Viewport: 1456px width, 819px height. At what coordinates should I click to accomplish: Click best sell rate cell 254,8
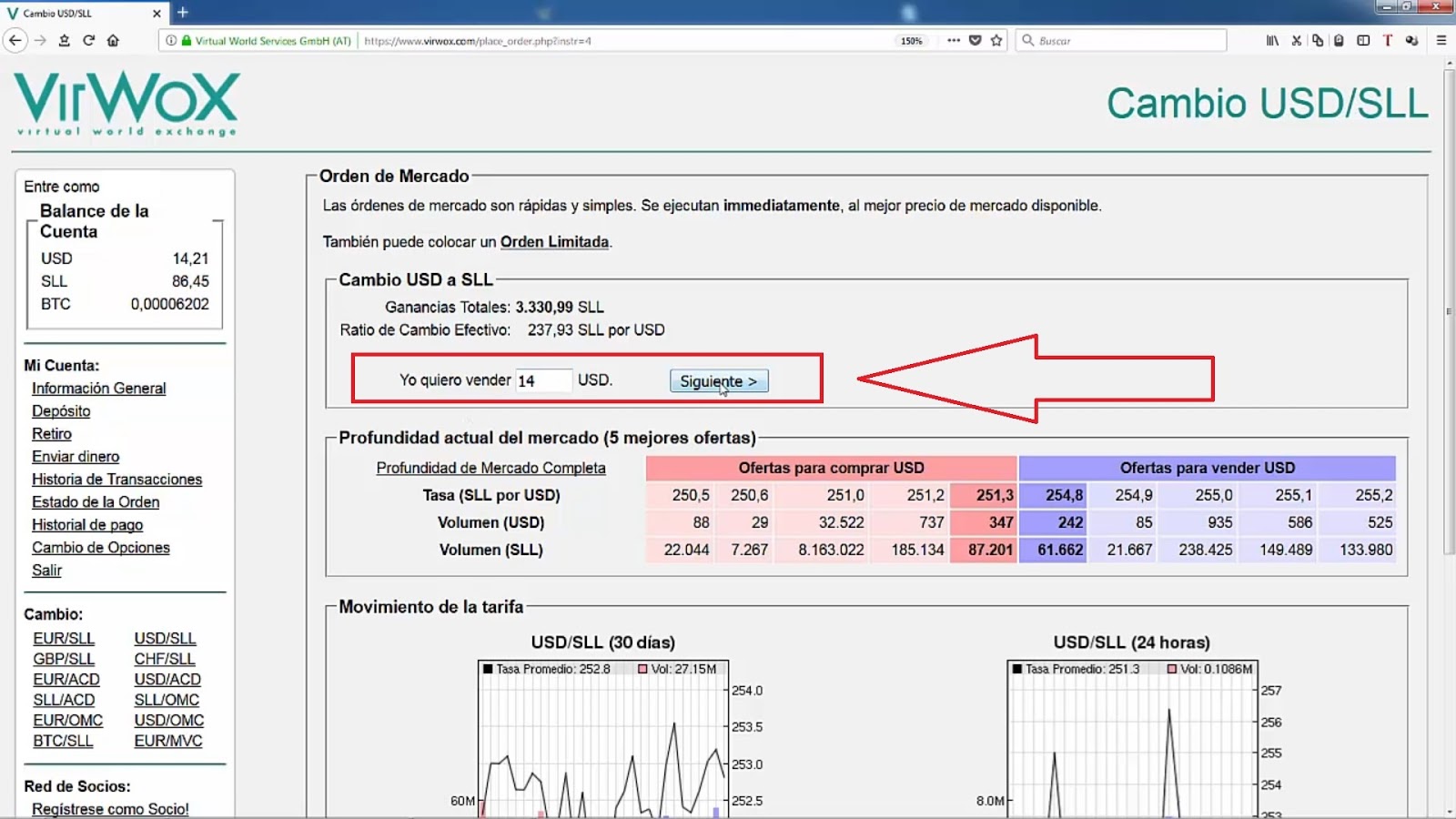1053,495
